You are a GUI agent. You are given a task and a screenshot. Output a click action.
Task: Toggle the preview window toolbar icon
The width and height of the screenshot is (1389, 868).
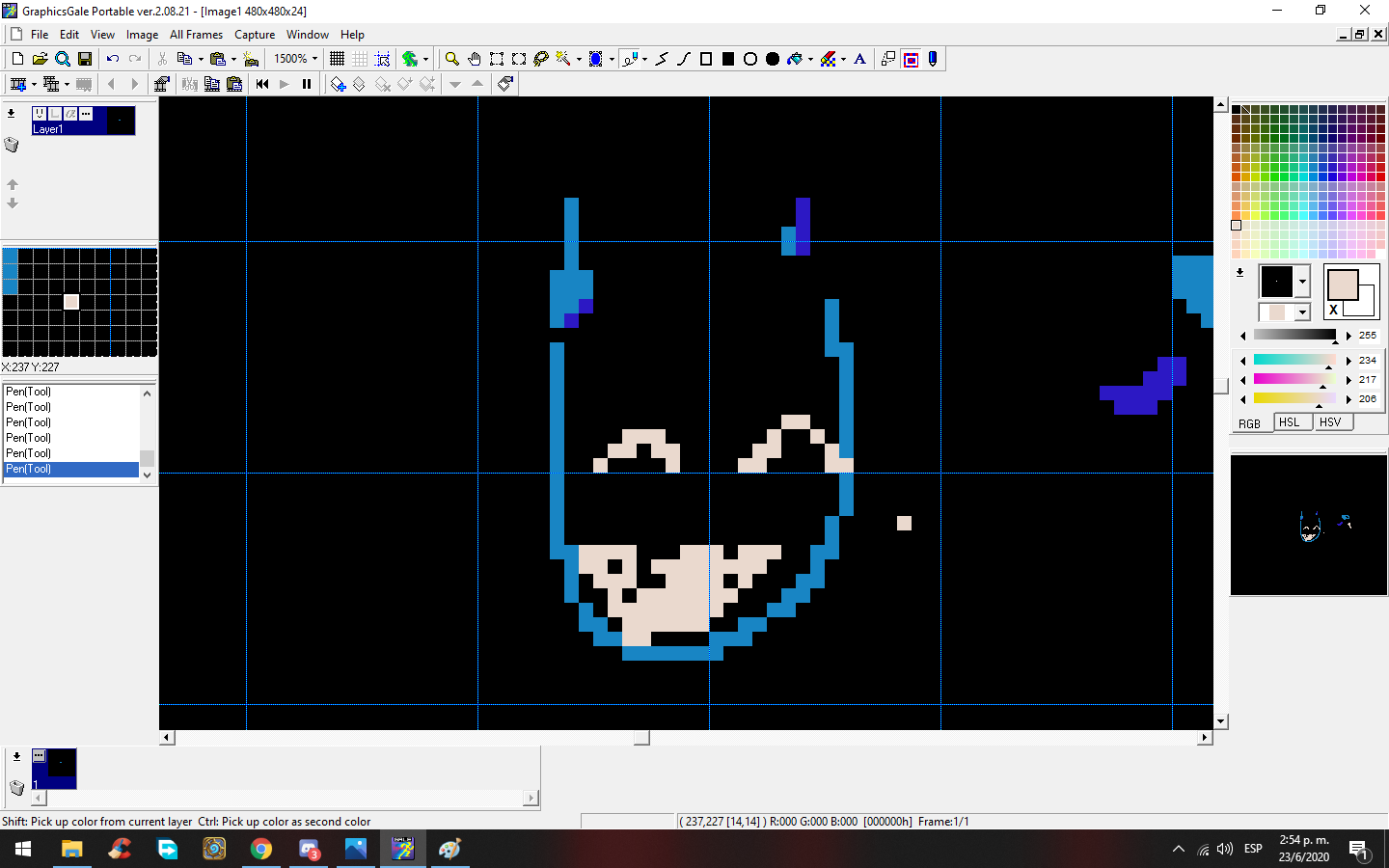pyautogui.click(x=888, y=59)
